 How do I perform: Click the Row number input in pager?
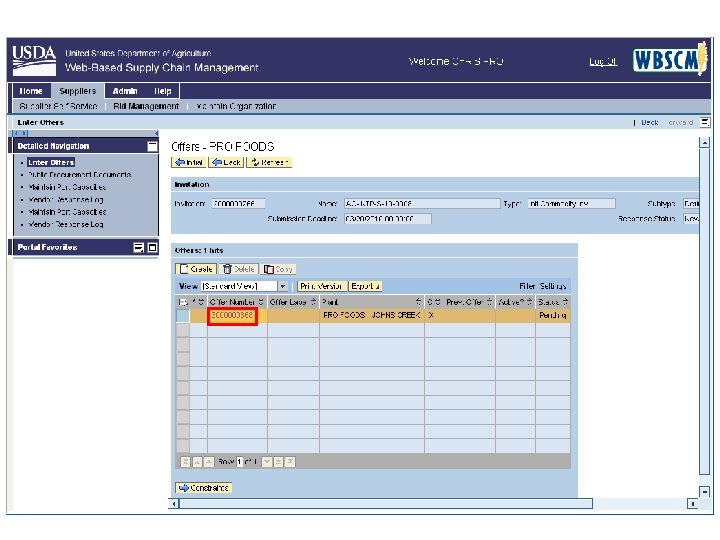tap(239, 461)
